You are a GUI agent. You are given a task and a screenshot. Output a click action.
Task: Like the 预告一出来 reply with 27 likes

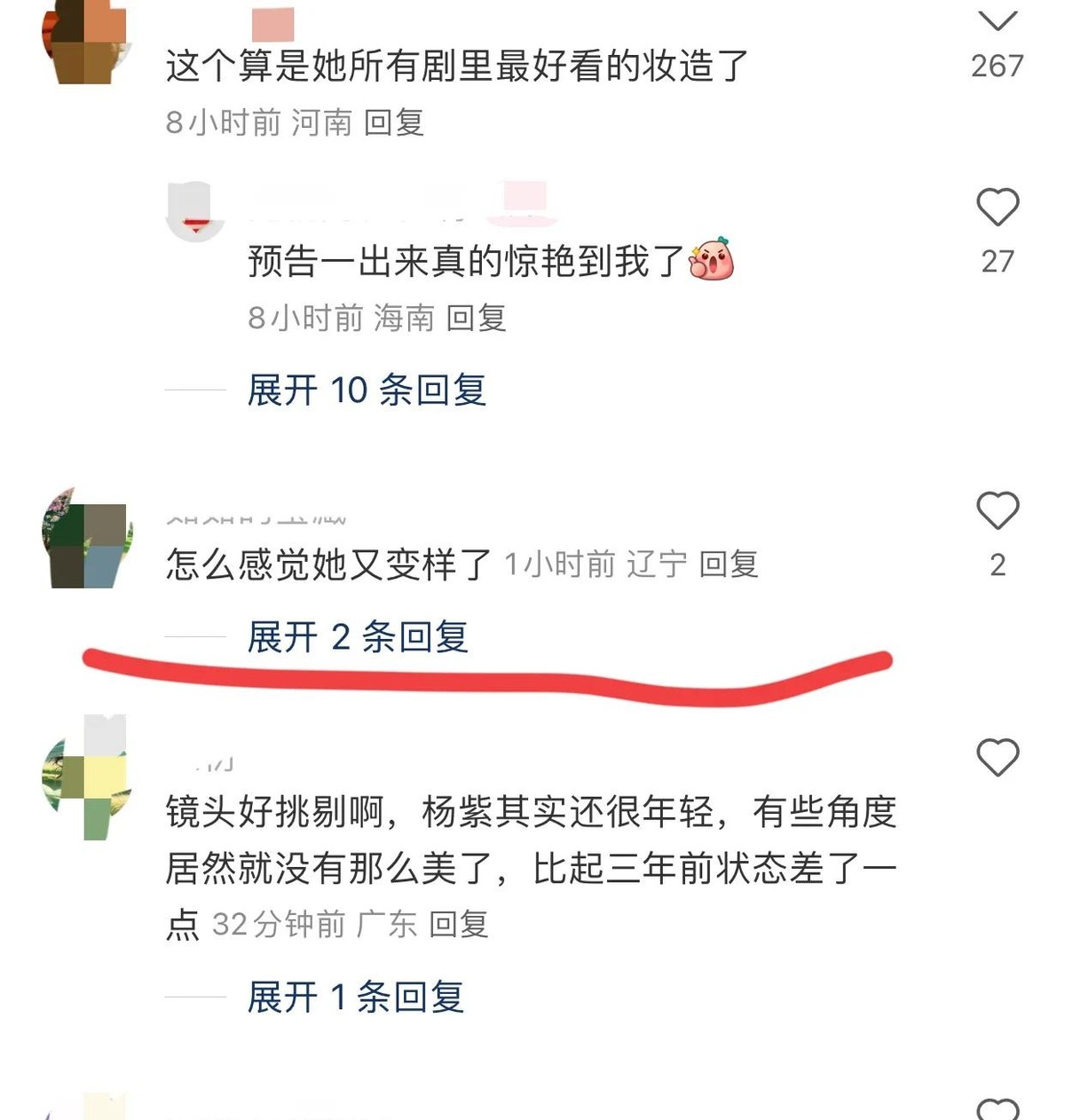998,208
